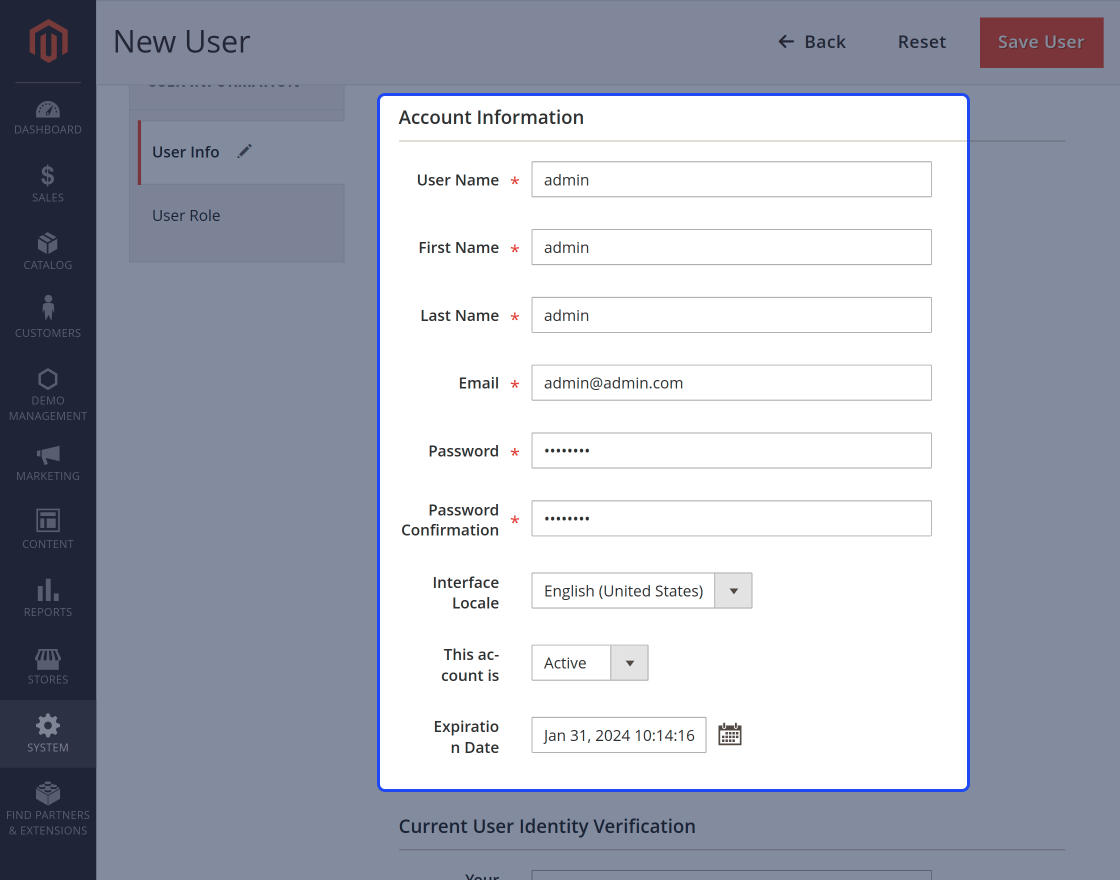
Task: Open the Expiration Date calendar picker
Action: tap(729, 734)
